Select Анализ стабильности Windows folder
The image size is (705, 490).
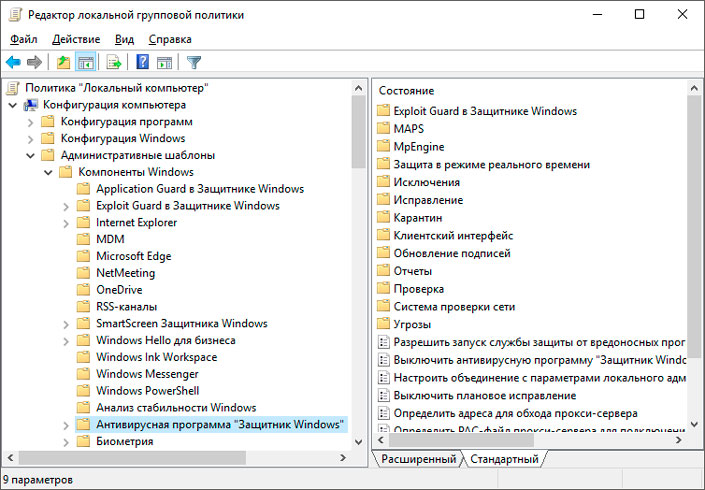(x=176, y=407)
